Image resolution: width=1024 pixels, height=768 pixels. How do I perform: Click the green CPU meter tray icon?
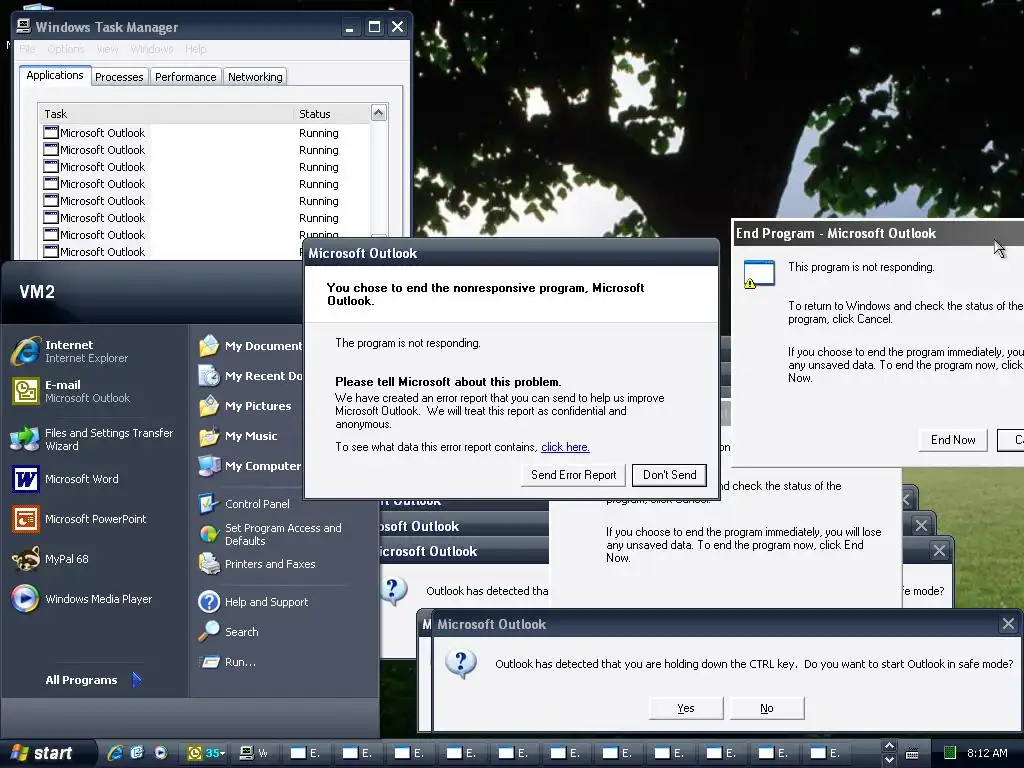tap(950, 753)
